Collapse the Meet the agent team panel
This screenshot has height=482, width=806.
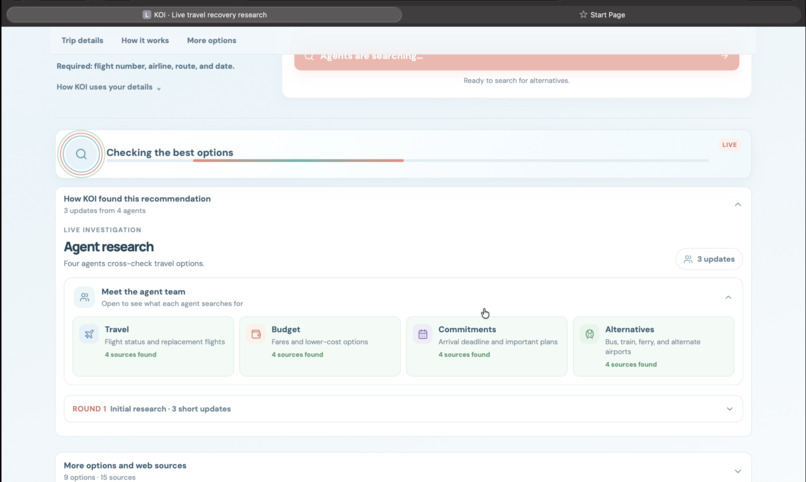coord(728,298)
